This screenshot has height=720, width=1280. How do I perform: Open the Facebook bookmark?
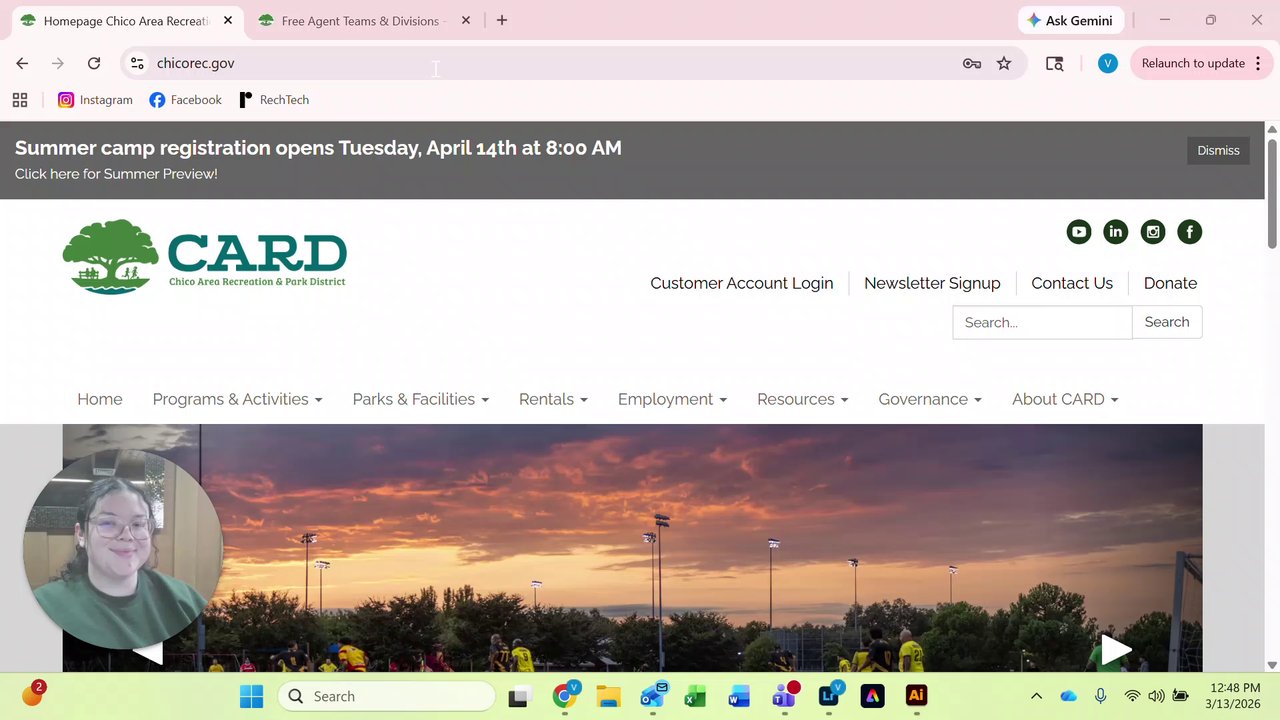tap(185, 100)
